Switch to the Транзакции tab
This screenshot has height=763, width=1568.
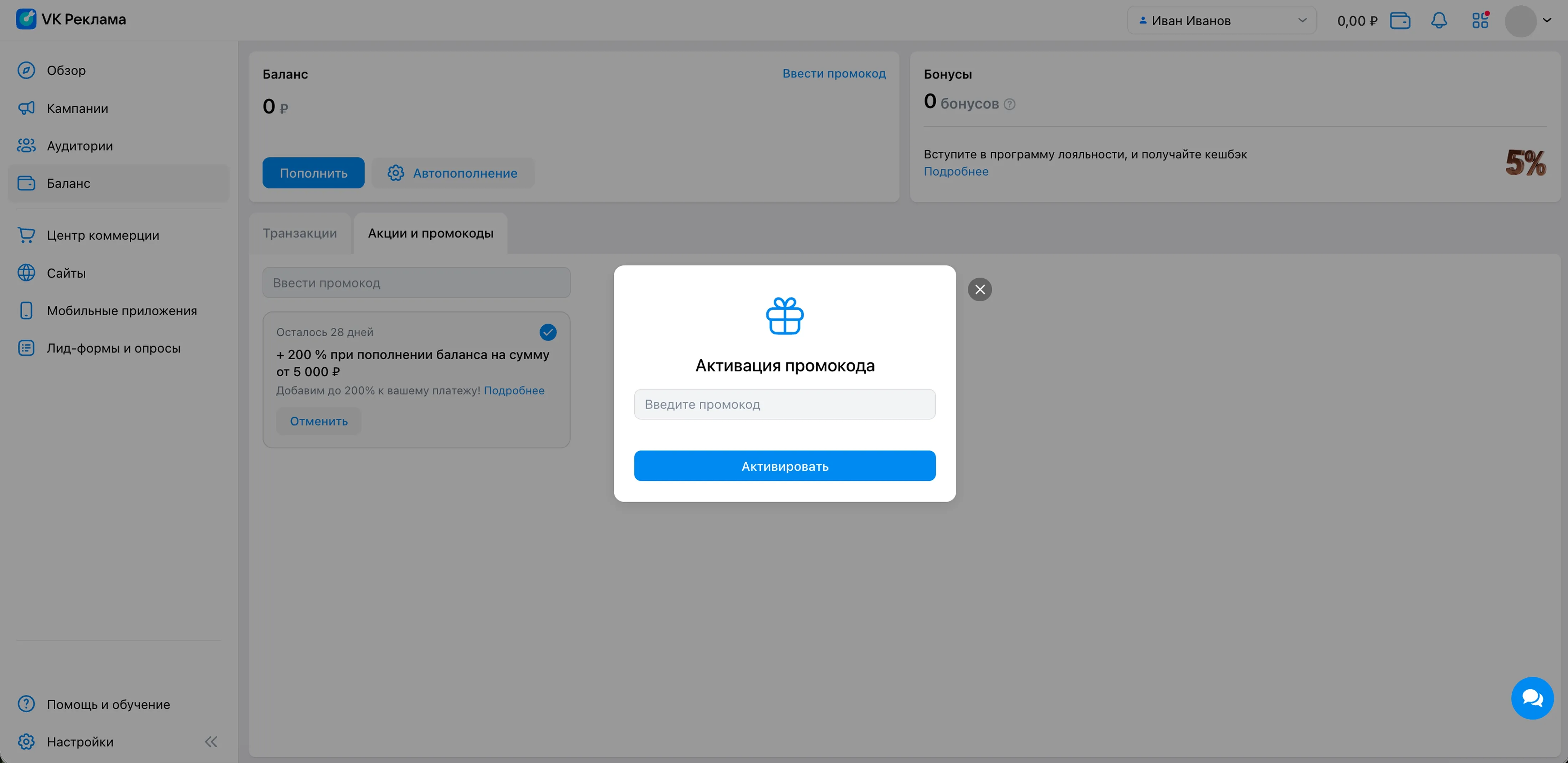299,233
